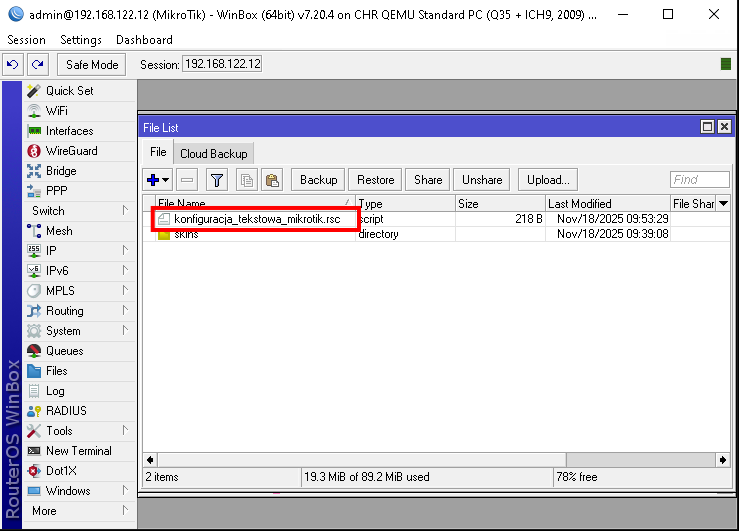Open Quick Set from sidebar
This screenshot has width=739, height=531.
tap(69, 90)
